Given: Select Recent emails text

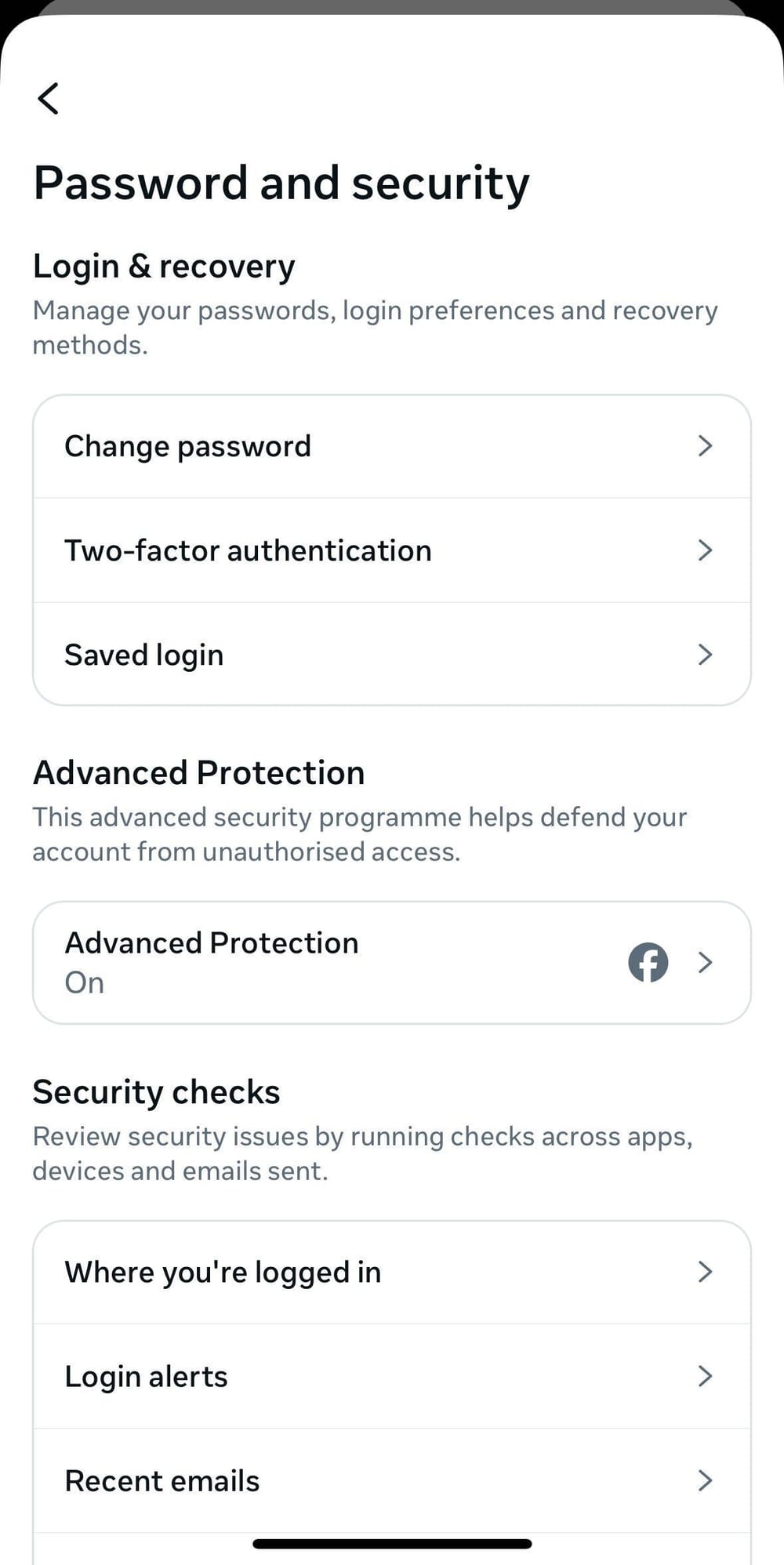Looking at the screenshot, I should tap(162, 1480).
